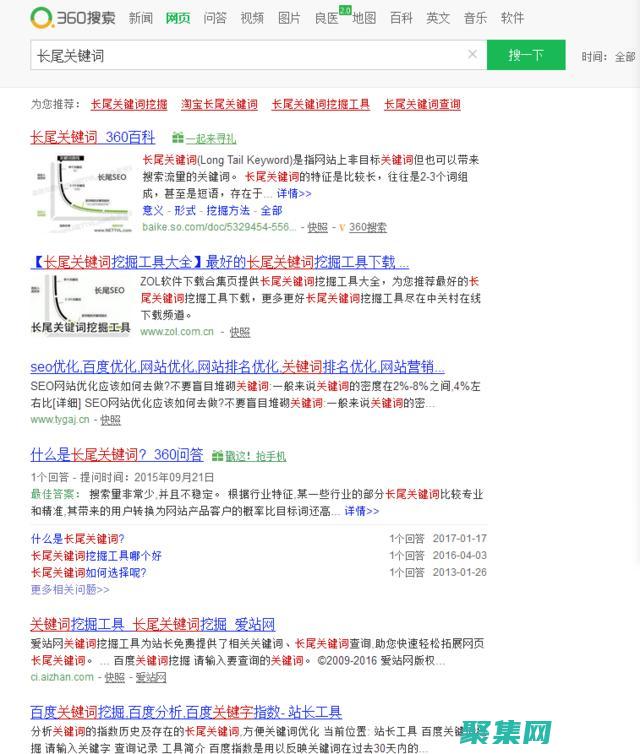640x754 pixels.
Task: Expand 更多相关问题>> under the 360问答 result
Action: pos(69,589)
